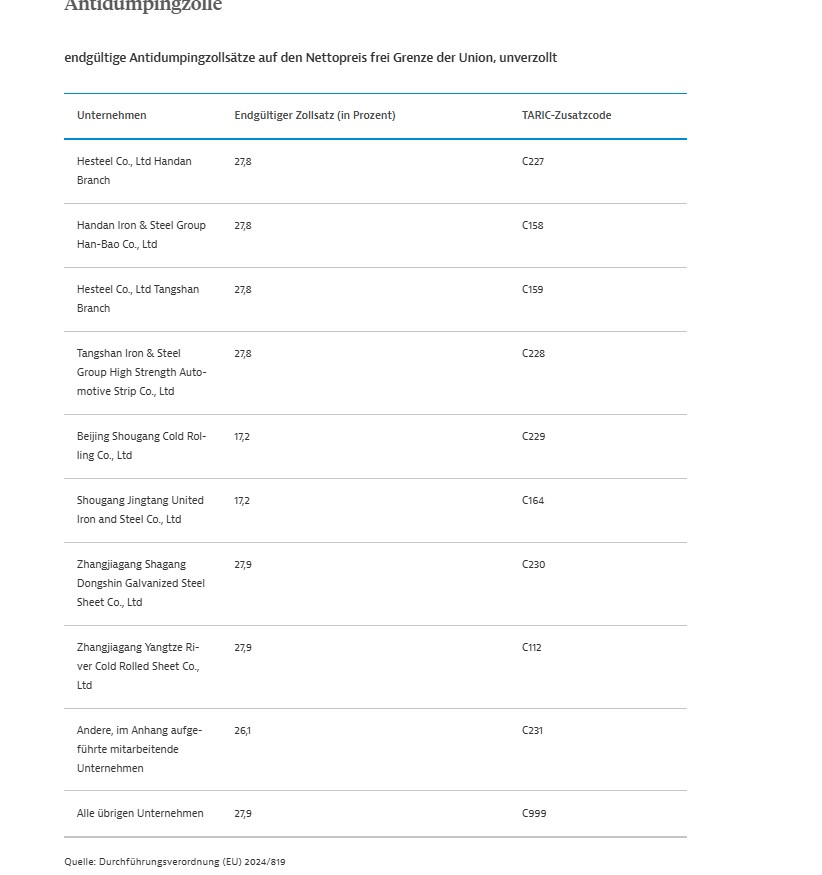Click 'Tangshan Iron & Steel Group' company cell
The image size is (822, 875).
[141, 372]
